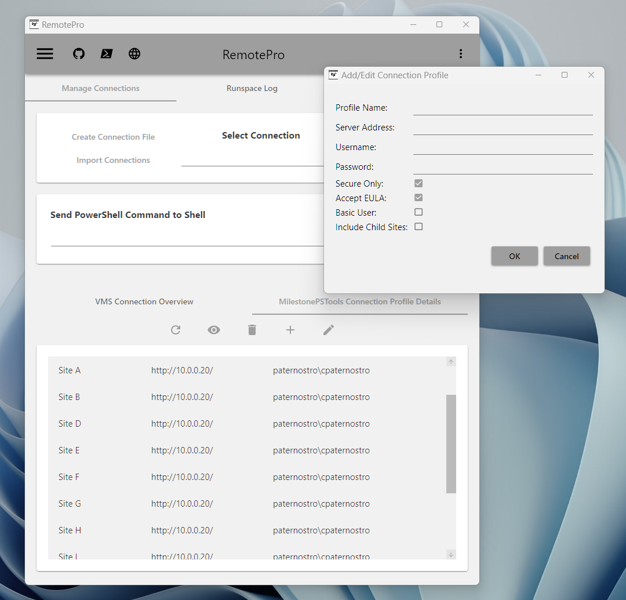Screen dimensions: 626x600
Task: Launch the PowerShell terminal icon
Action: (106, 53)
